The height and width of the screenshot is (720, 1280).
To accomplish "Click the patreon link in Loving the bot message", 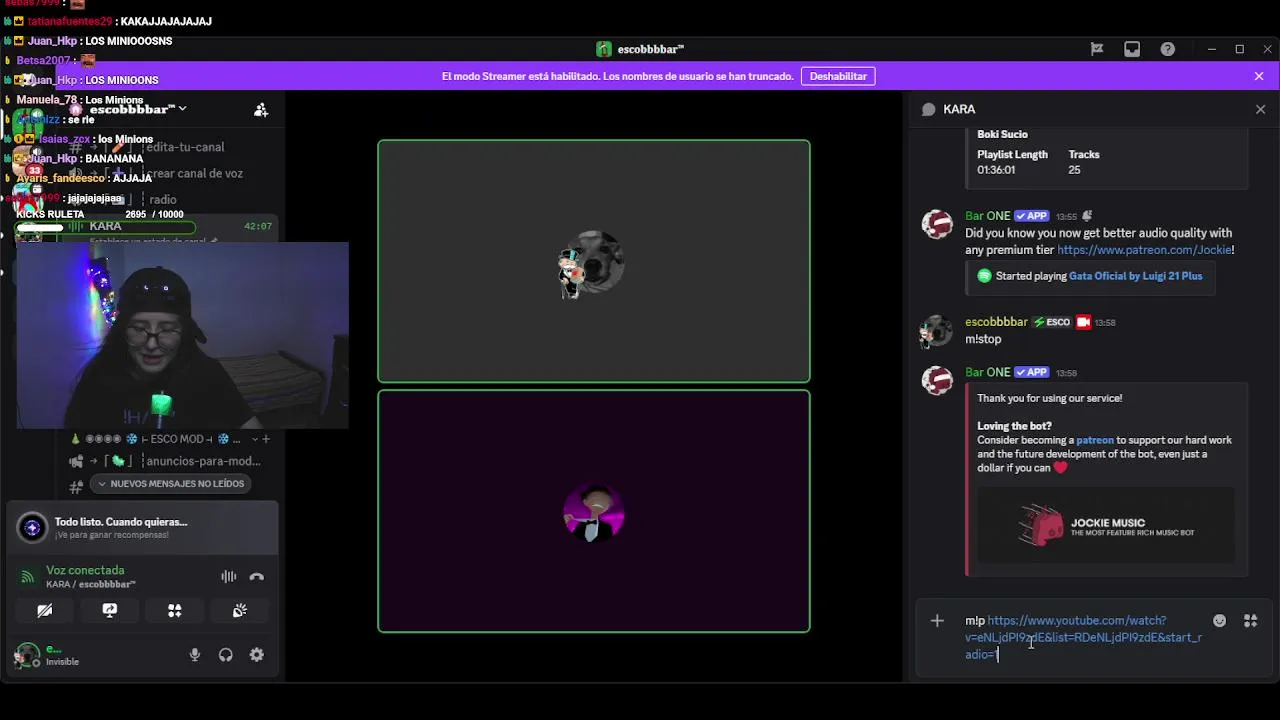I will coord(1095,440).
